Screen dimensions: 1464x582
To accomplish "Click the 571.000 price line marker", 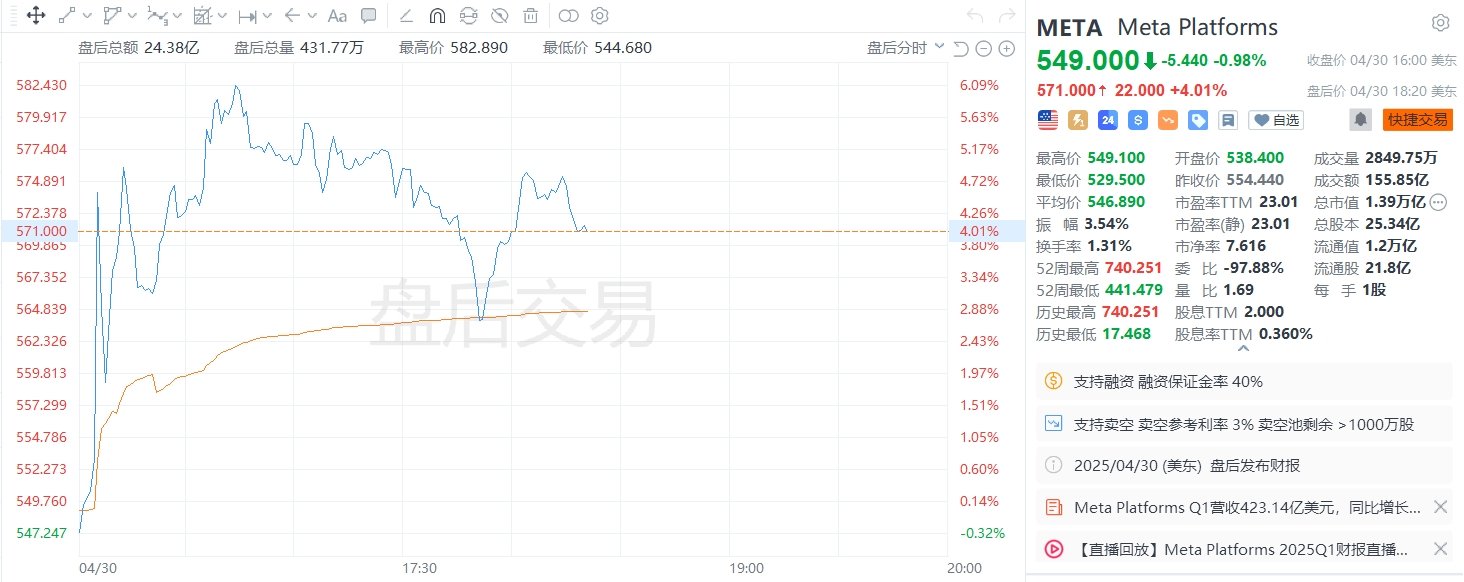I will pos(41,230).
